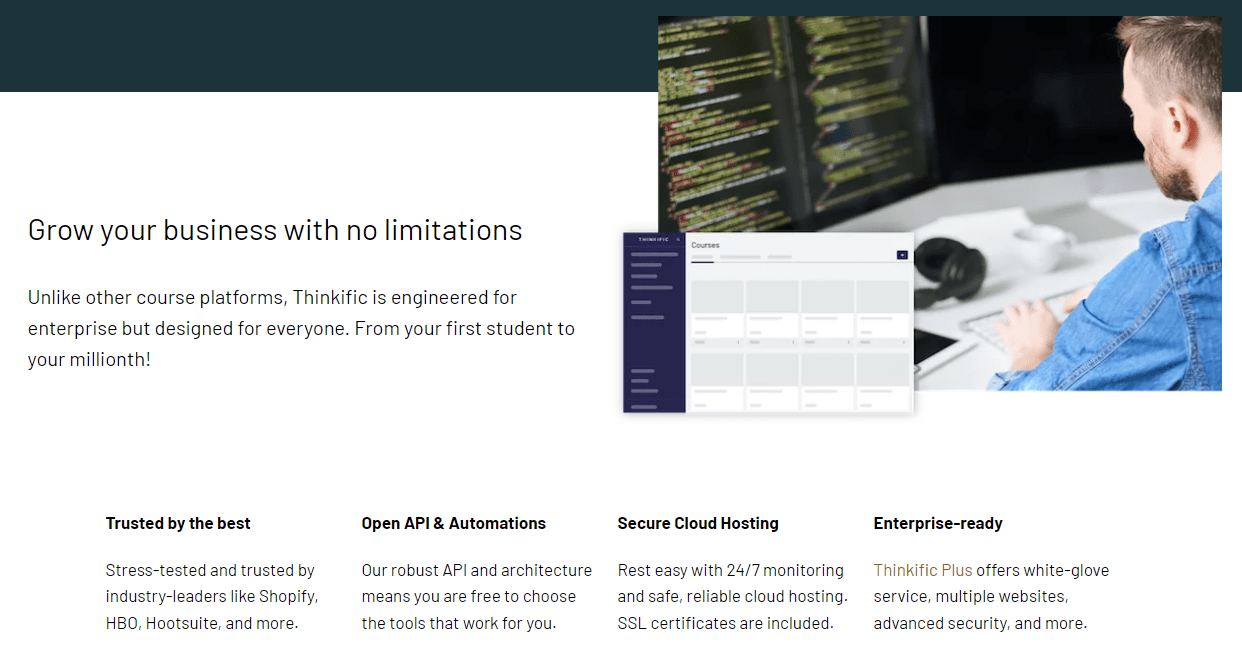Click the paragraph starting "Our robust API"

pos(477,597)
